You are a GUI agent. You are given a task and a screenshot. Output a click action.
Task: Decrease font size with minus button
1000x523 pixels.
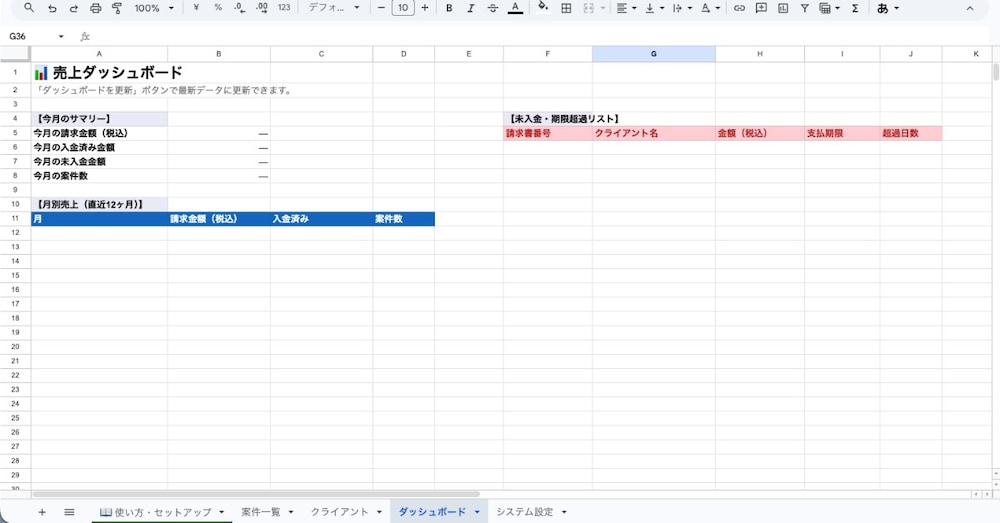click(x=381, y=8)
